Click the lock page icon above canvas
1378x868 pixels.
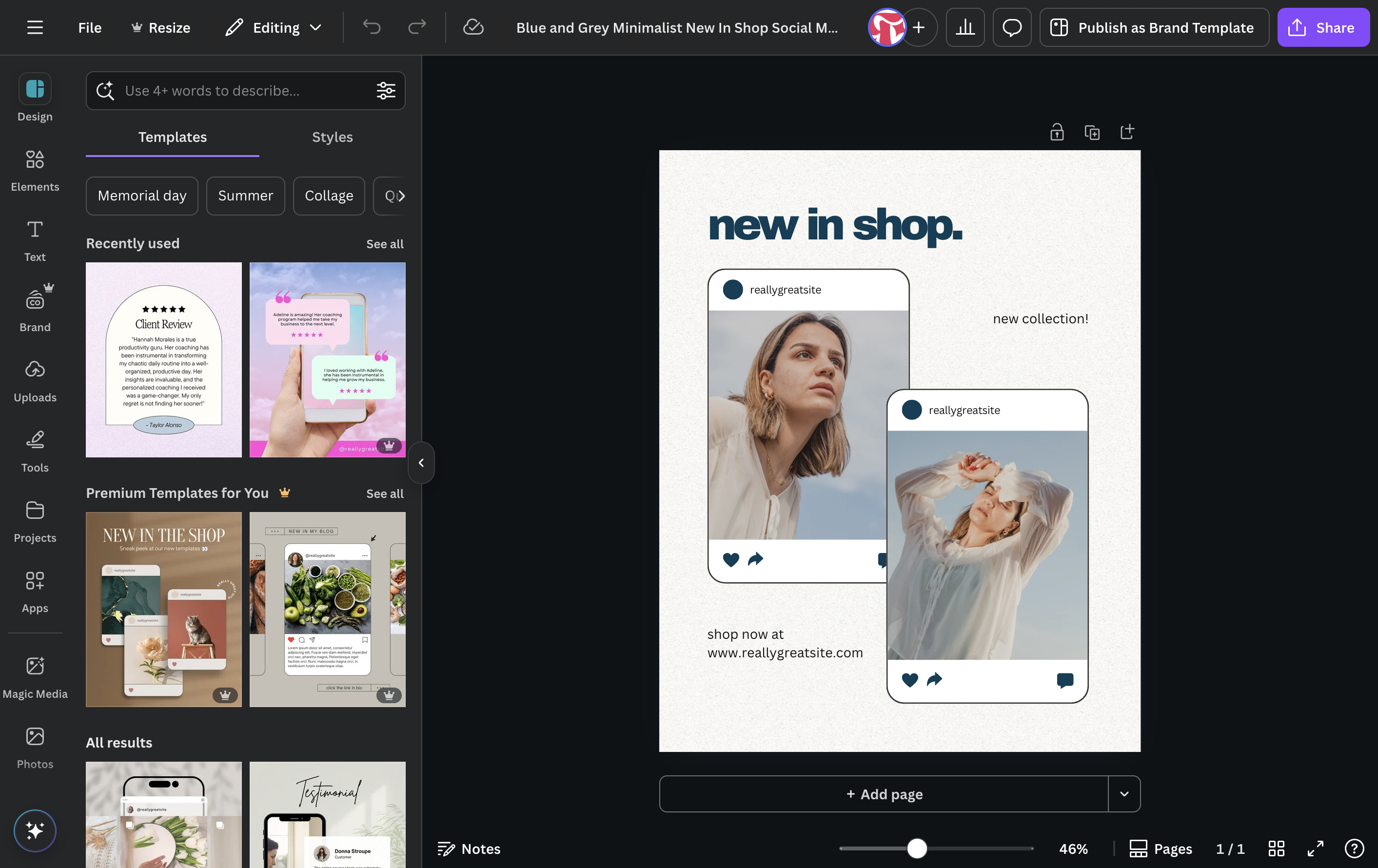coord(1056,132)
